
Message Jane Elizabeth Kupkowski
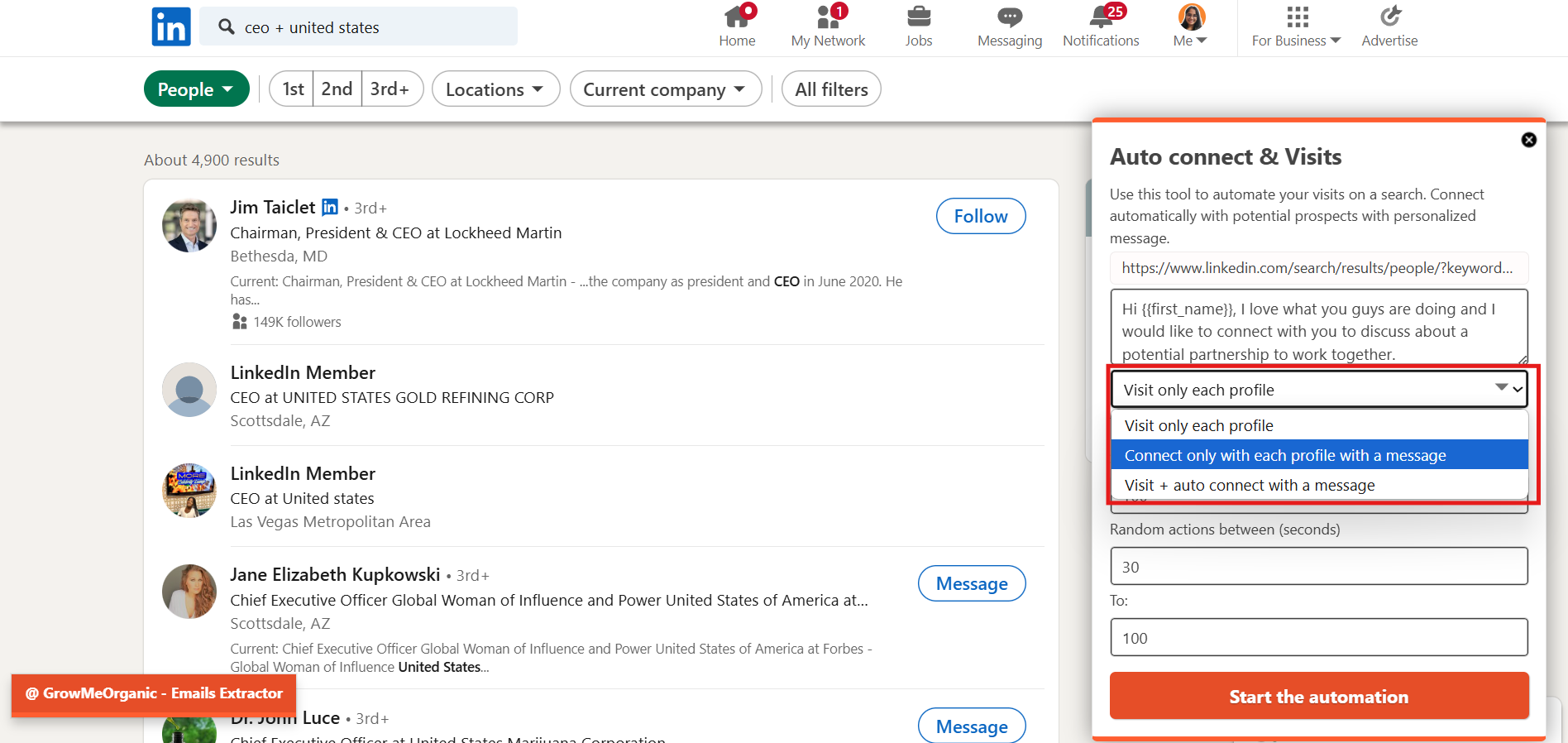pos(972,583)
